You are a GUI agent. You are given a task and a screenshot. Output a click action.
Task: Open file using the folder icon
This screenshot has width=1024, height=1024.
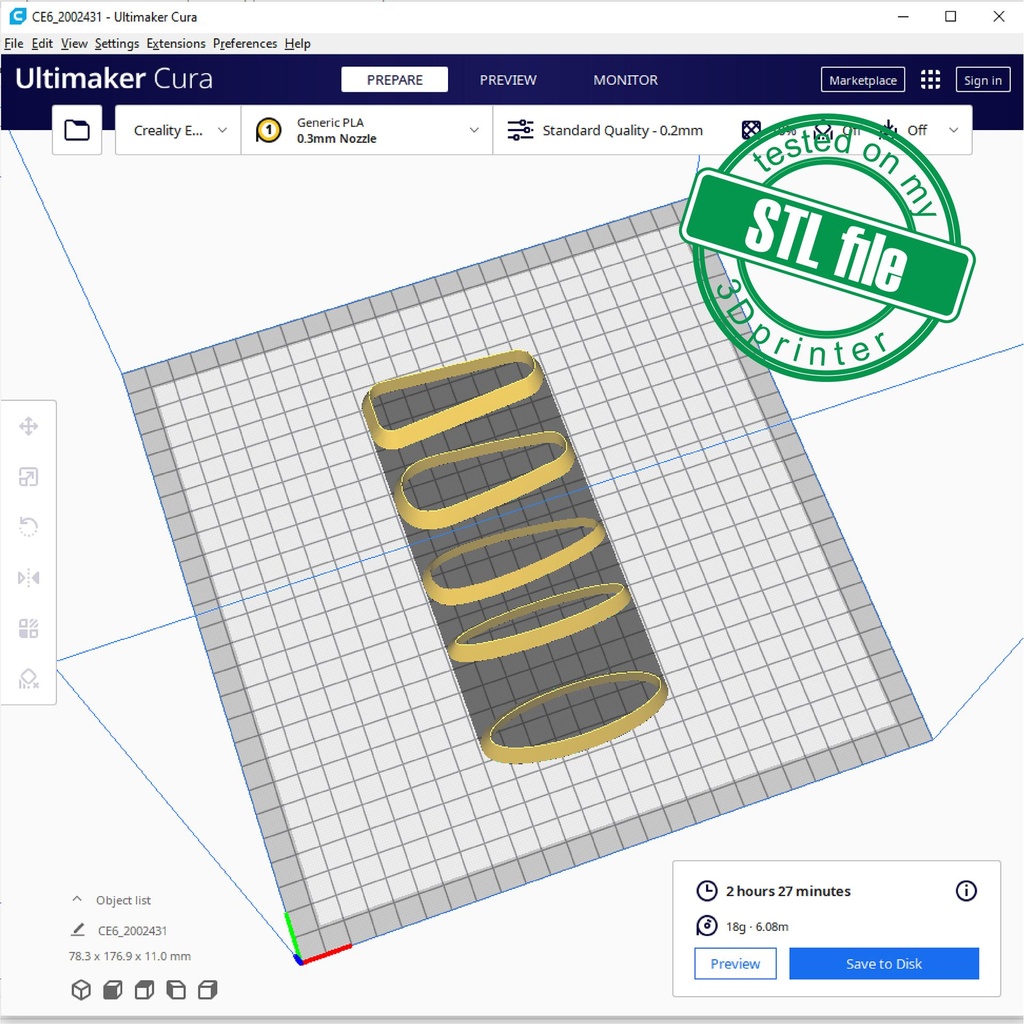tap(77, 130)
